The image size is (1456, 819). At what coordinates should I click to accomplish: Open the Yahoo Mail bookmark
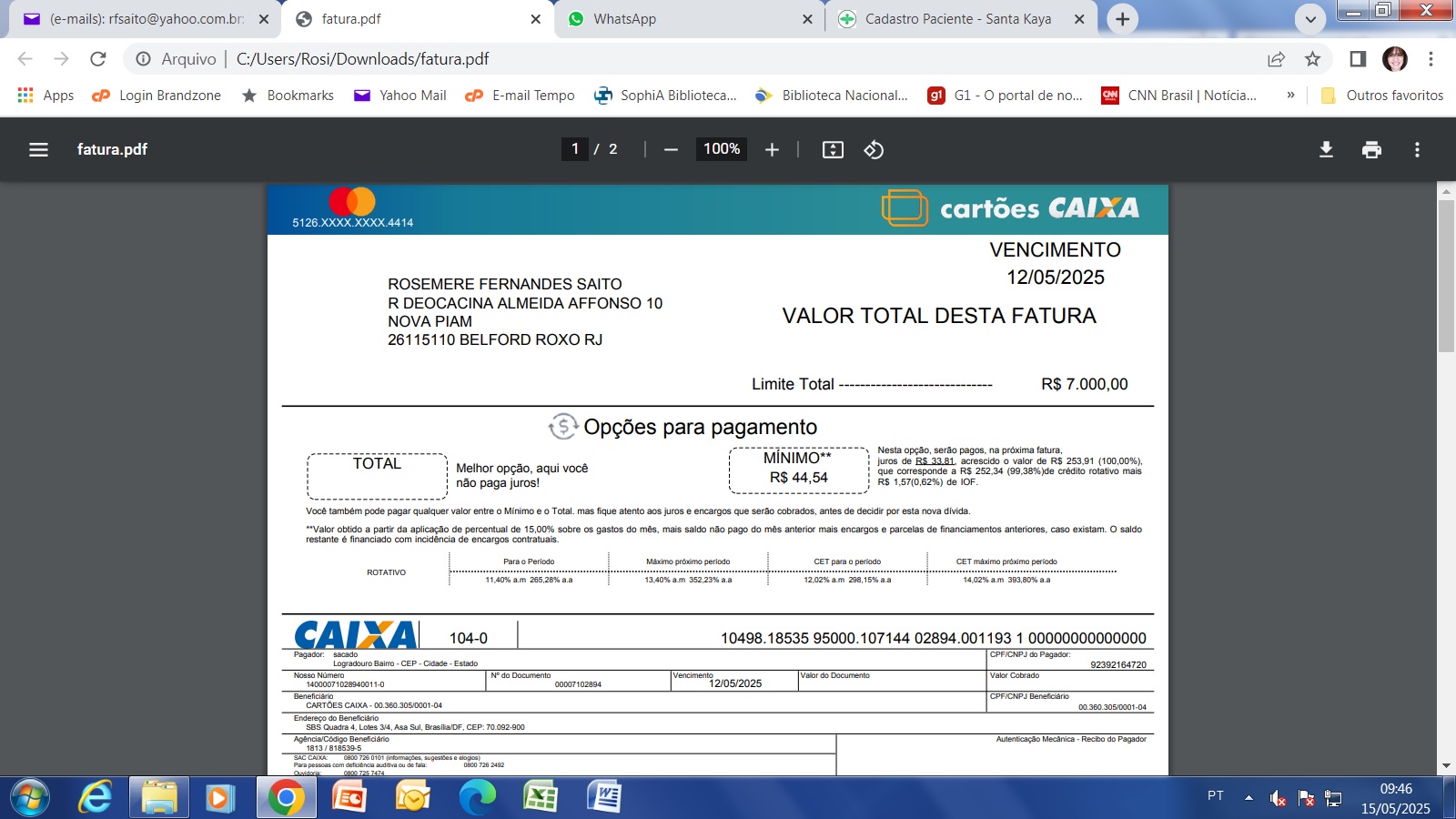(400, 96)
